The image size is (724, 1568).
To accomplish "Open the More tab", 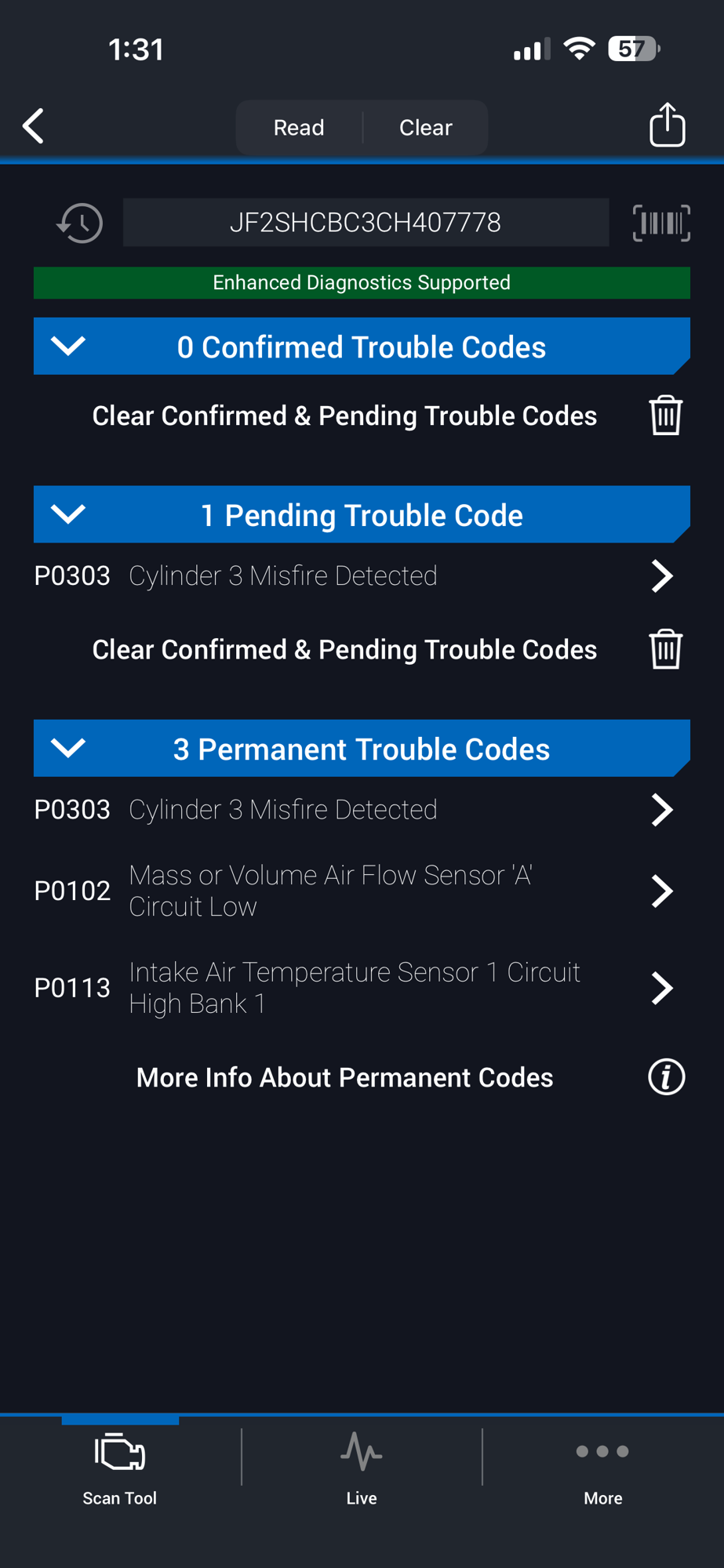I will [x=602, y=1468].
